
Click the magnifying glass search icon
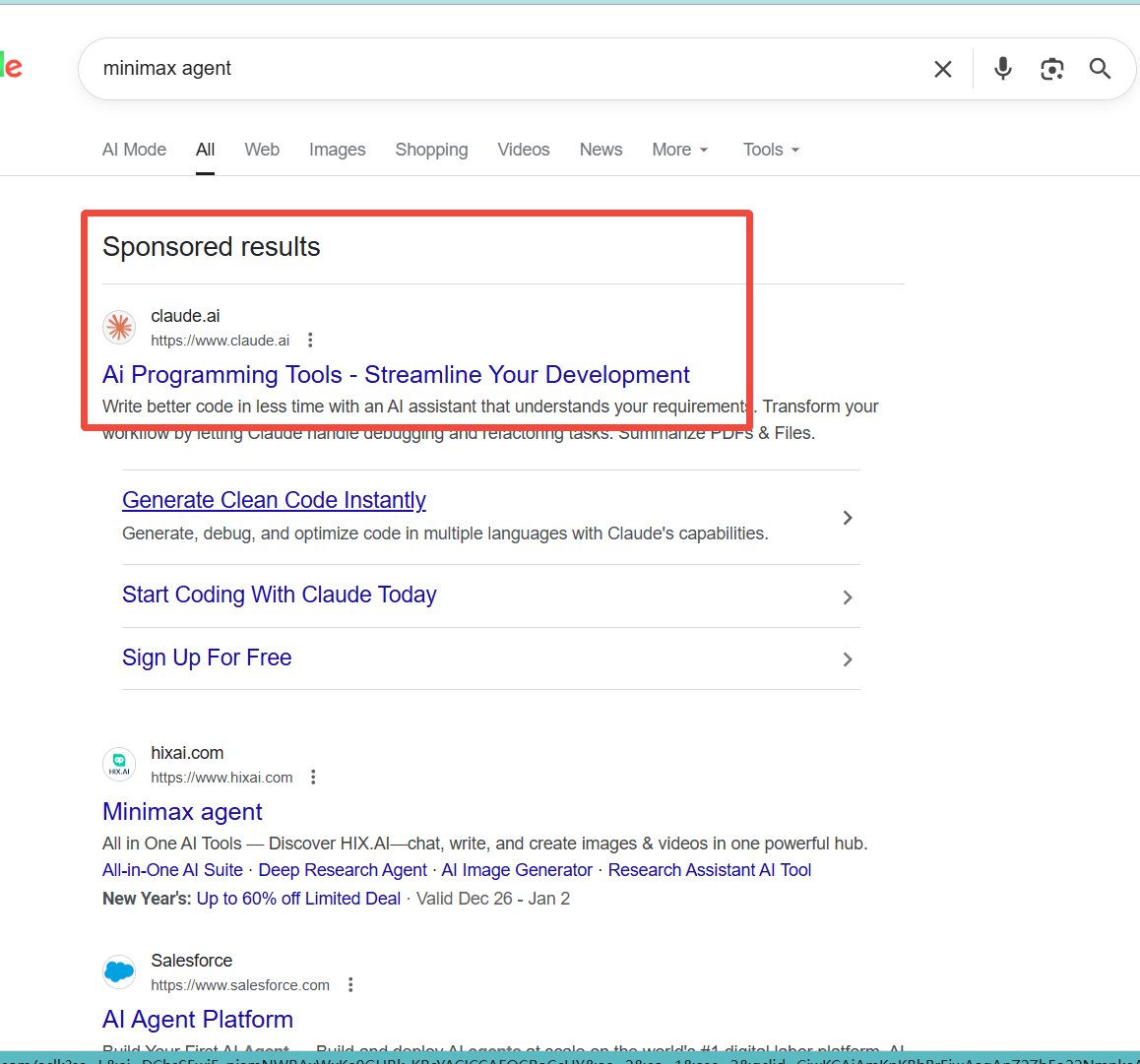pos(1100,69)
